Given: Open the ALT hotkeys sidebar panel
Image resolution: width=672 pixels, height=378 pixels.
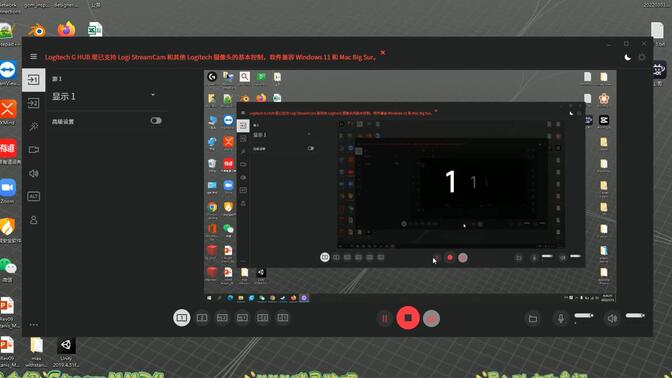Looking at the screenshot, I should pyautogui.click(x=33, y=196).
